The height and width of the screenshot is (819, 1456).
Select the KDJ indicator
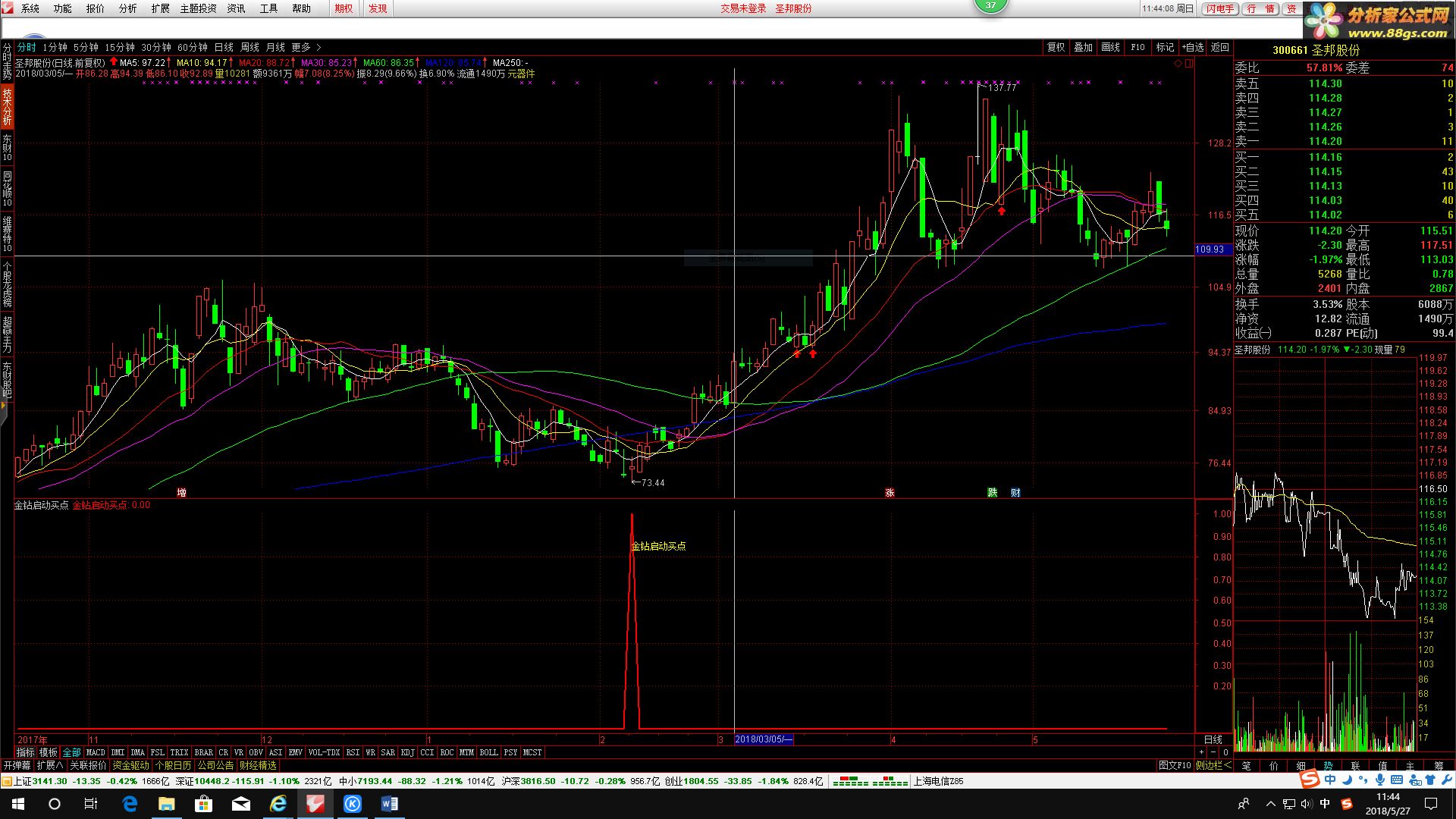[x=407, y=752]
